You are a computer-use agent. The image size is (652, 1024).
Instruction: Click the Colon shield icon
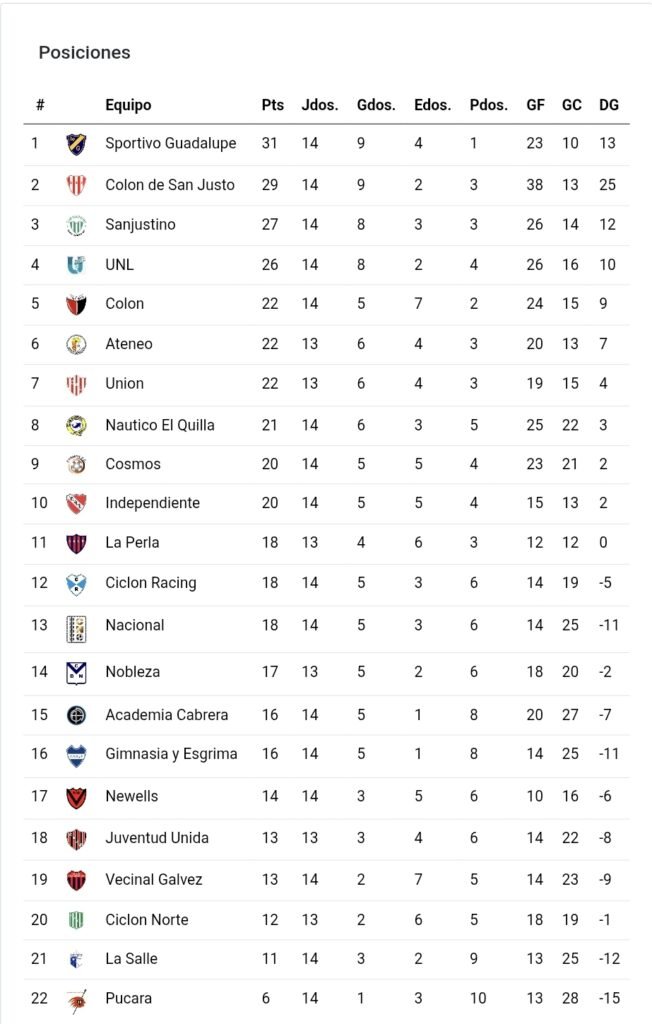pos(76,304)
